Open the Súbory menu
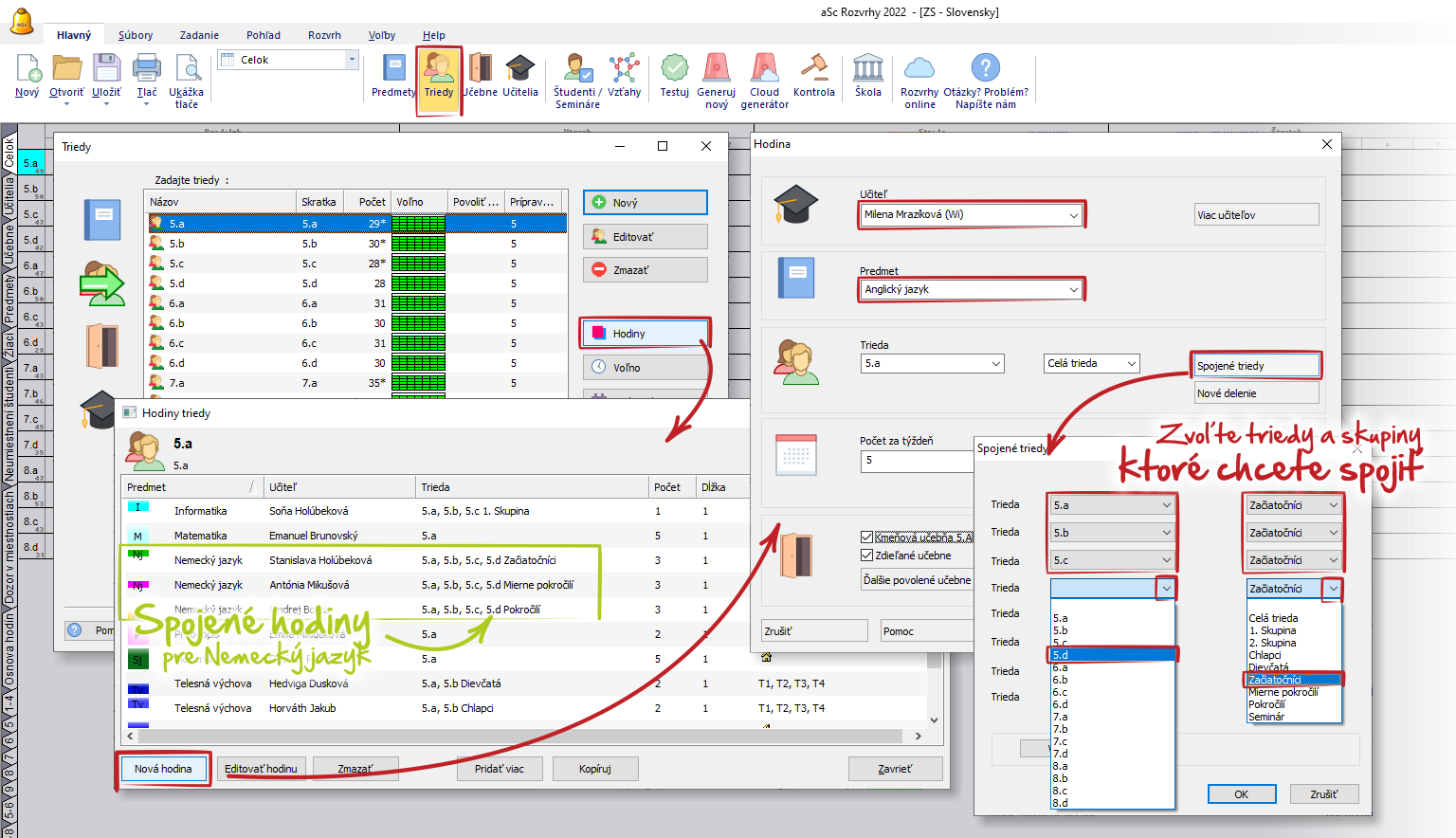Screen dimensions: 1456x838 coord(136,35)
